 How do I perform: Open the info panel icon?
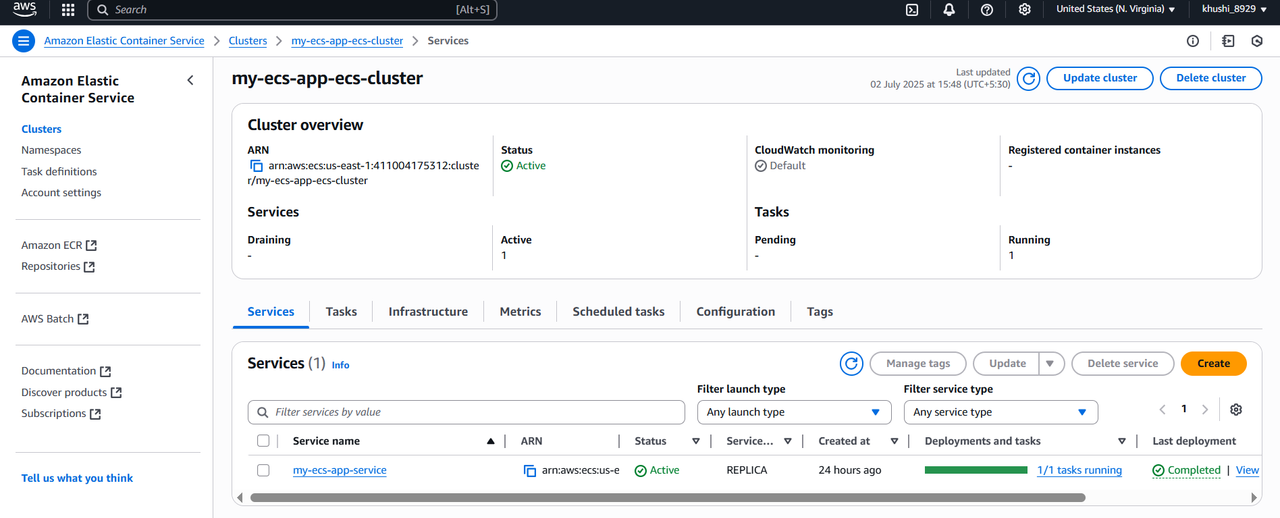pos(1193,41)
